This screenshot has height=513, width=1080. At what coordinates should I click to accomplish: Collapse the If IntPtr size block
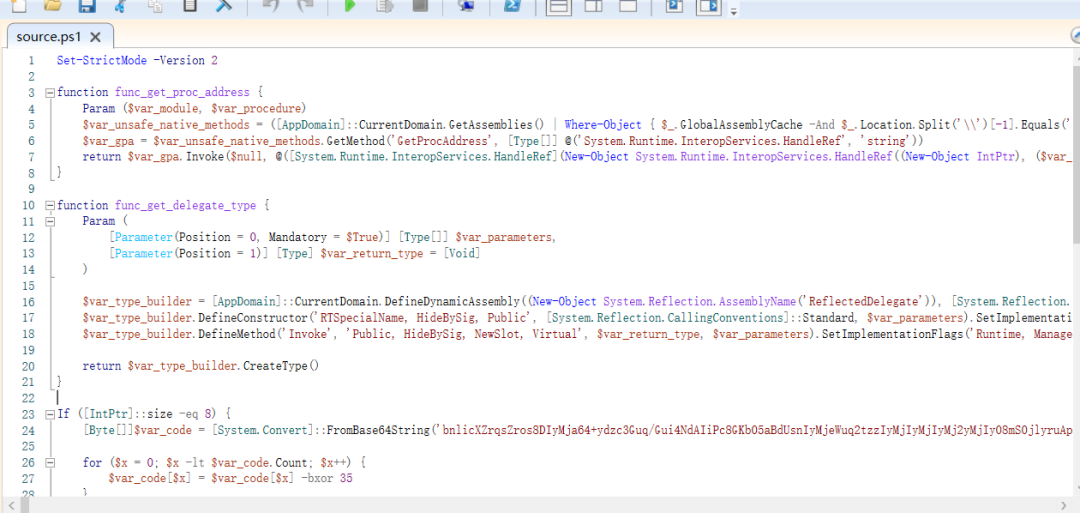pyautogui.click(x=50, y=415)
